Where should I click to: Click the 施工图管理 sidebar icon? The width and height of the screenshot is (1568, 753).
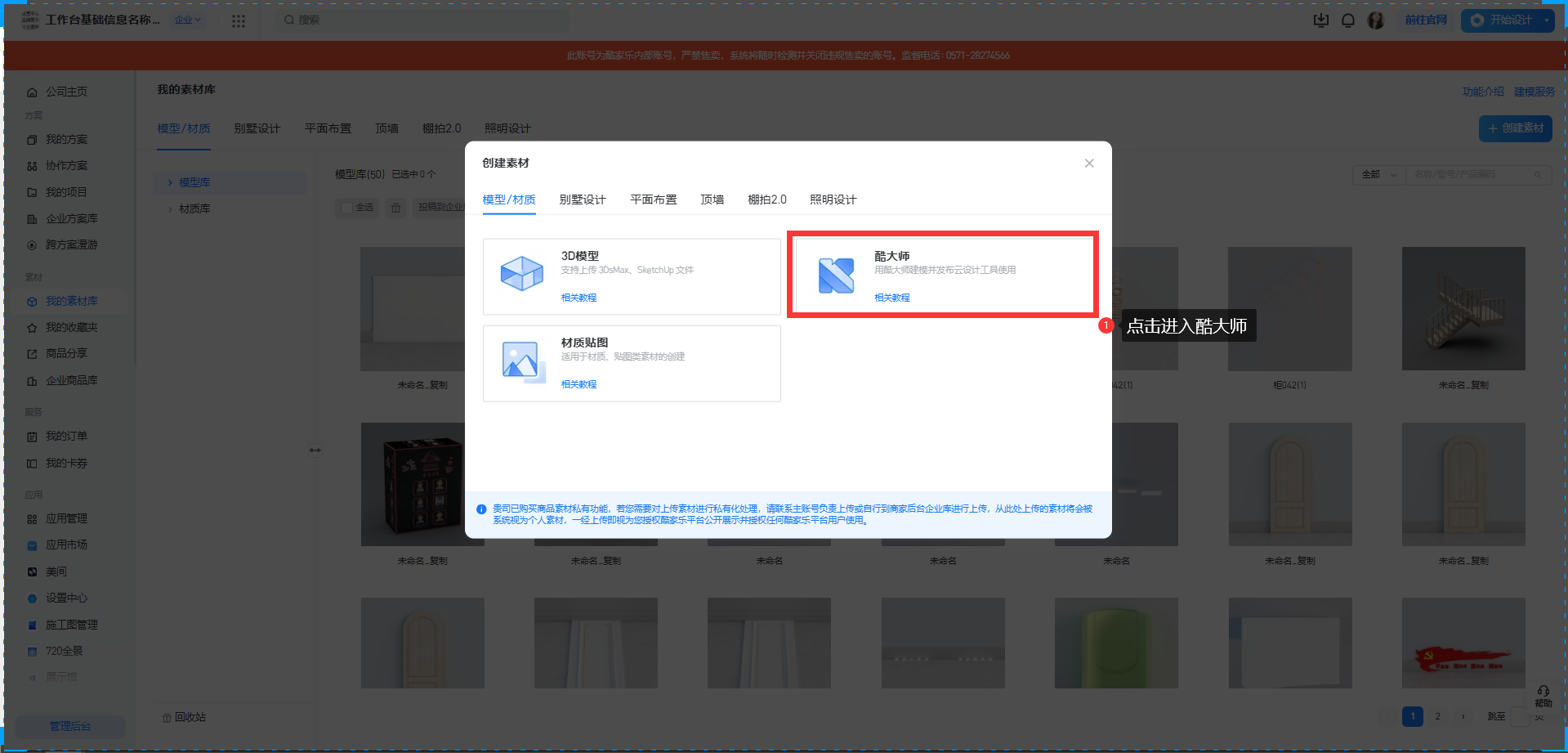tap(32, 625)
